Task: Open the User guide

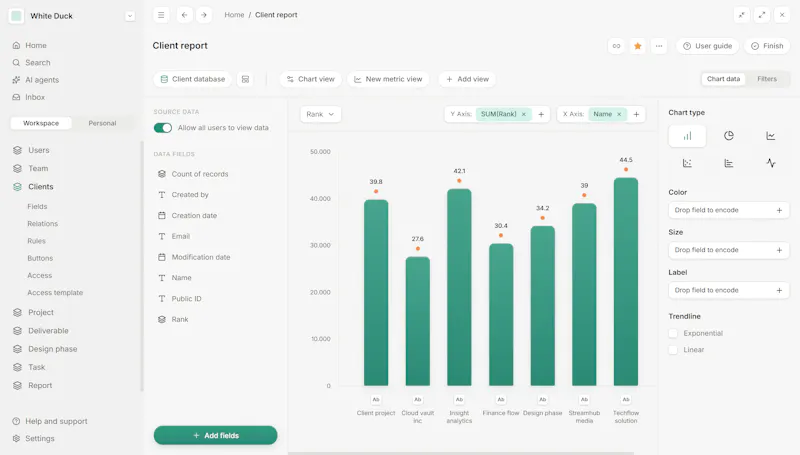Action: pos(707,46)
